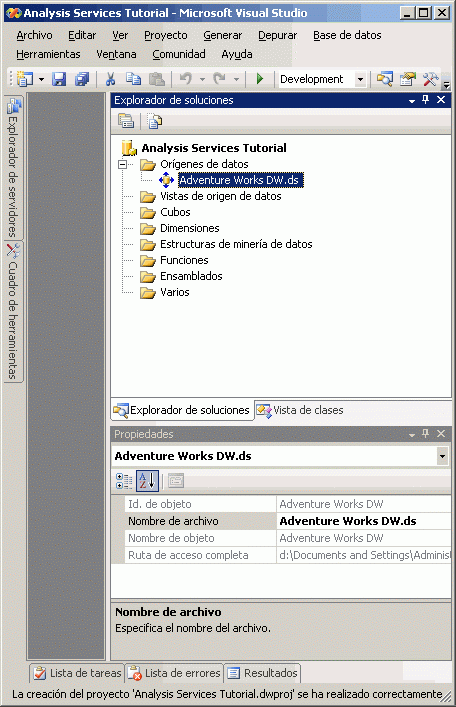Close the Propiedades panel
456x707 pixels.
click(441, 434)
